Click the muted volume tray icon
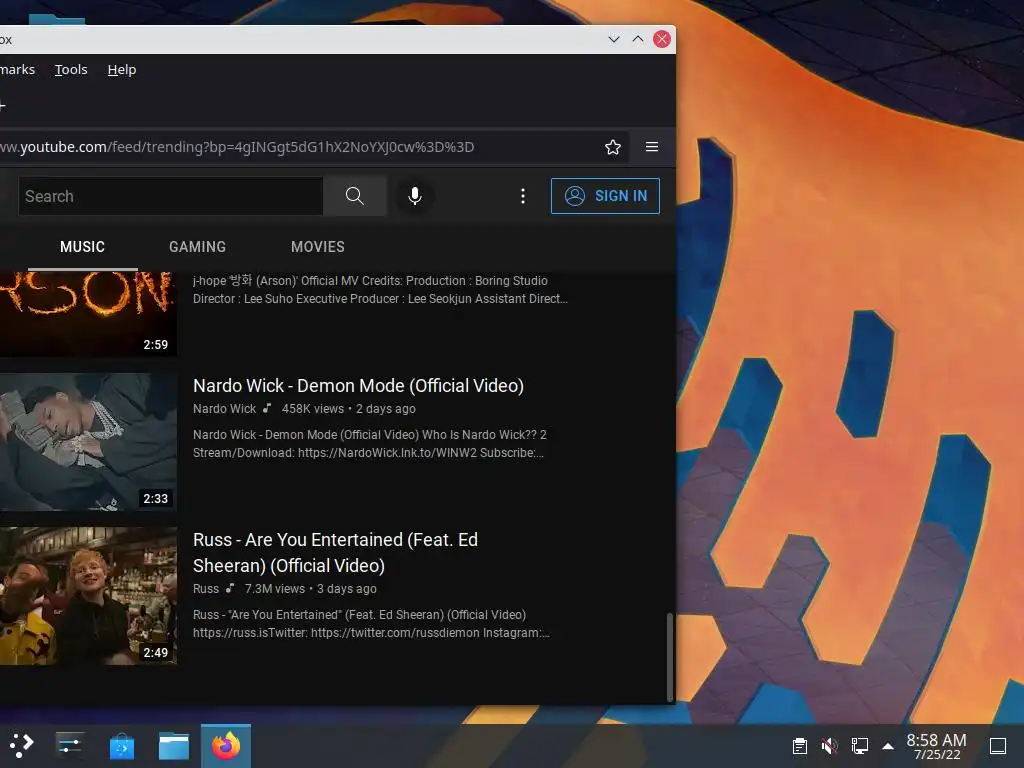 (x=829, y=746)
